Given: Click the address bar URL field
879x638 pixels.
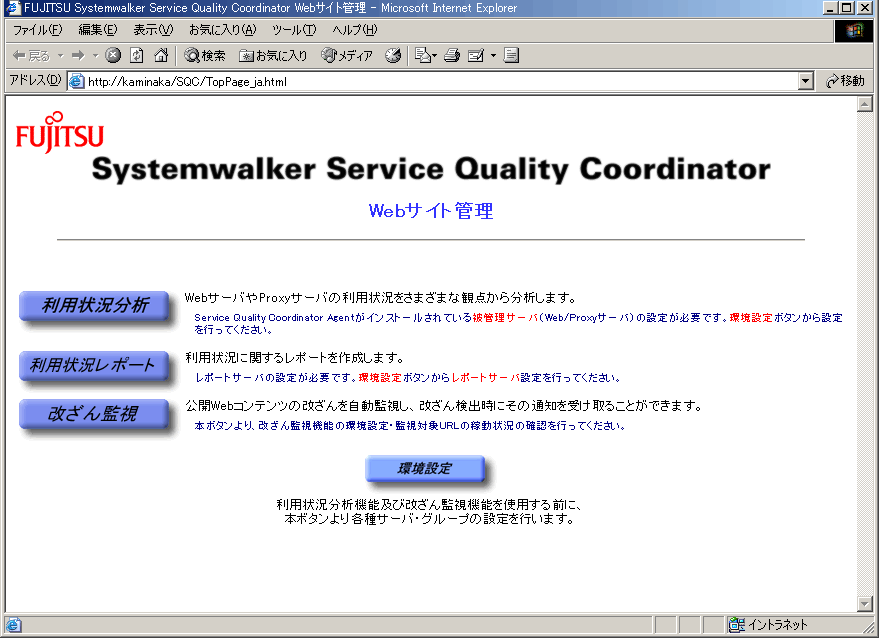Looking at the screenshot, I should click(440, 81).
